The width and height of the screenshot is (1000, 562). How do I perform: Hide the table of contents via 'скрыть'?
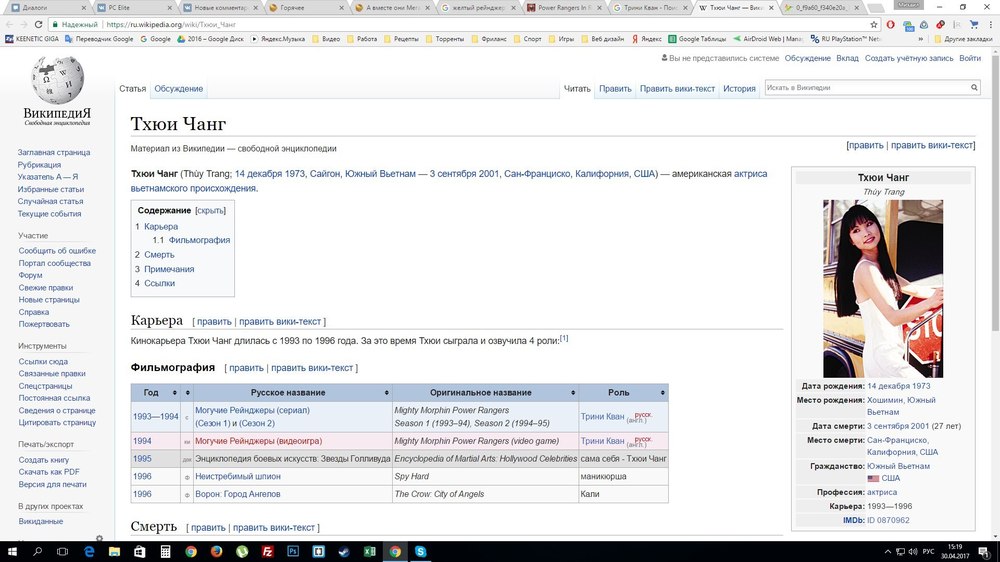tap(210, 211)
